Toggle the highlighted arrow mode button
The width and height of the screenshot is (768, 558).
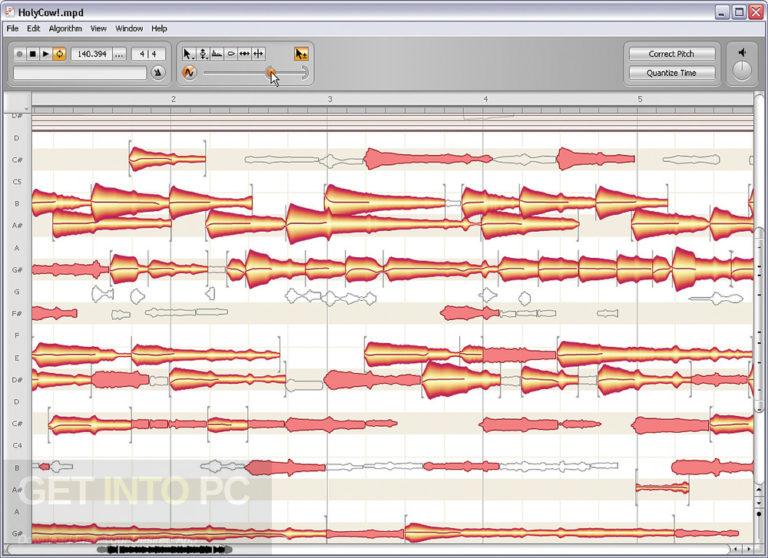point(301,54)
